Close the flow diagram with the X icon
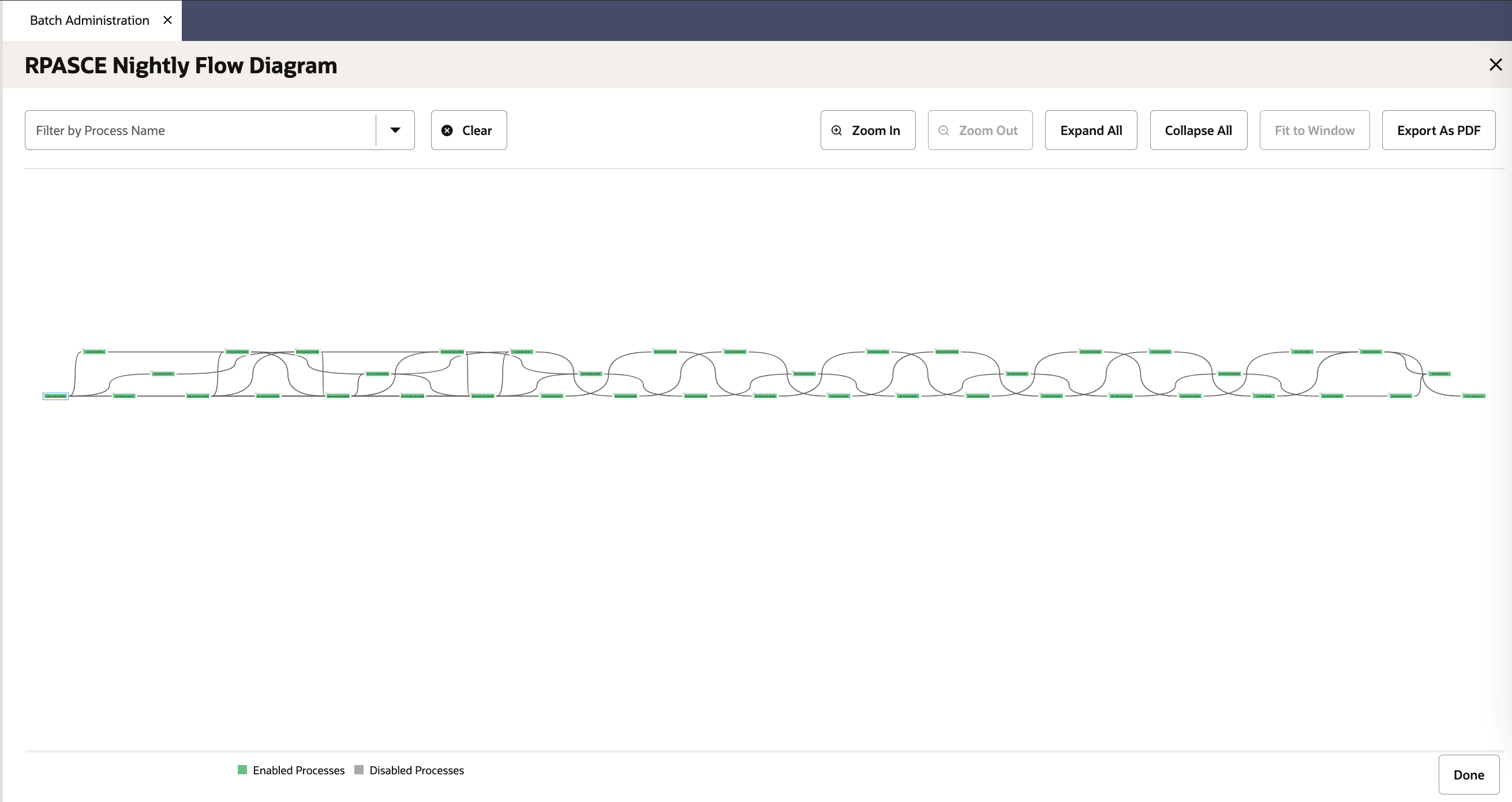The image size is (1512, 802). tap(1495, 65)
